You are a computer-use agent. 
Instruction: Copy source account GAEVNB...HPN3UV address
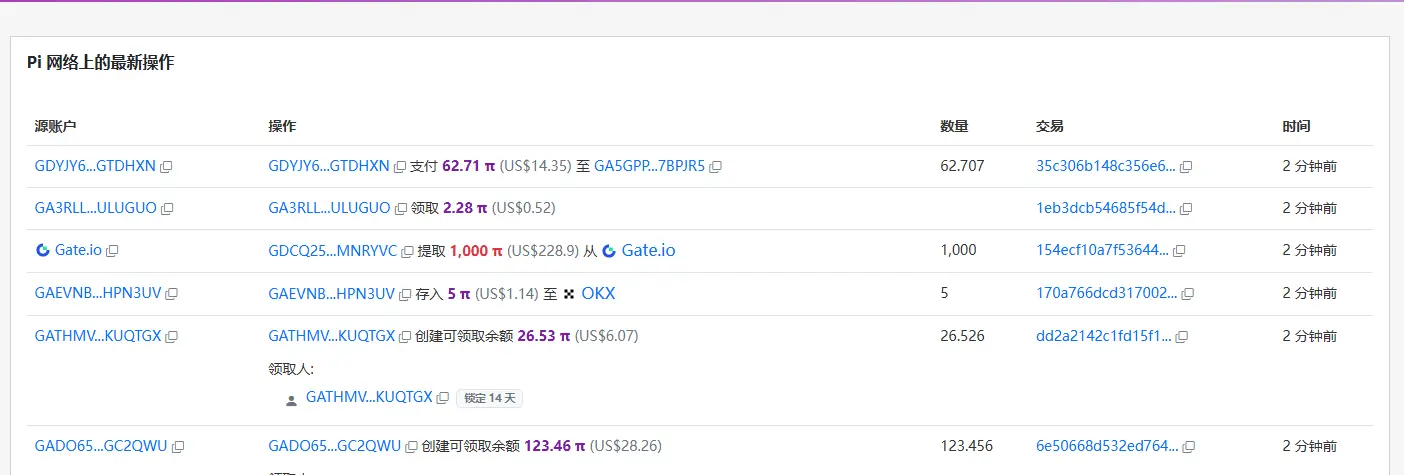pyautogui.click(x=172, y=294)
